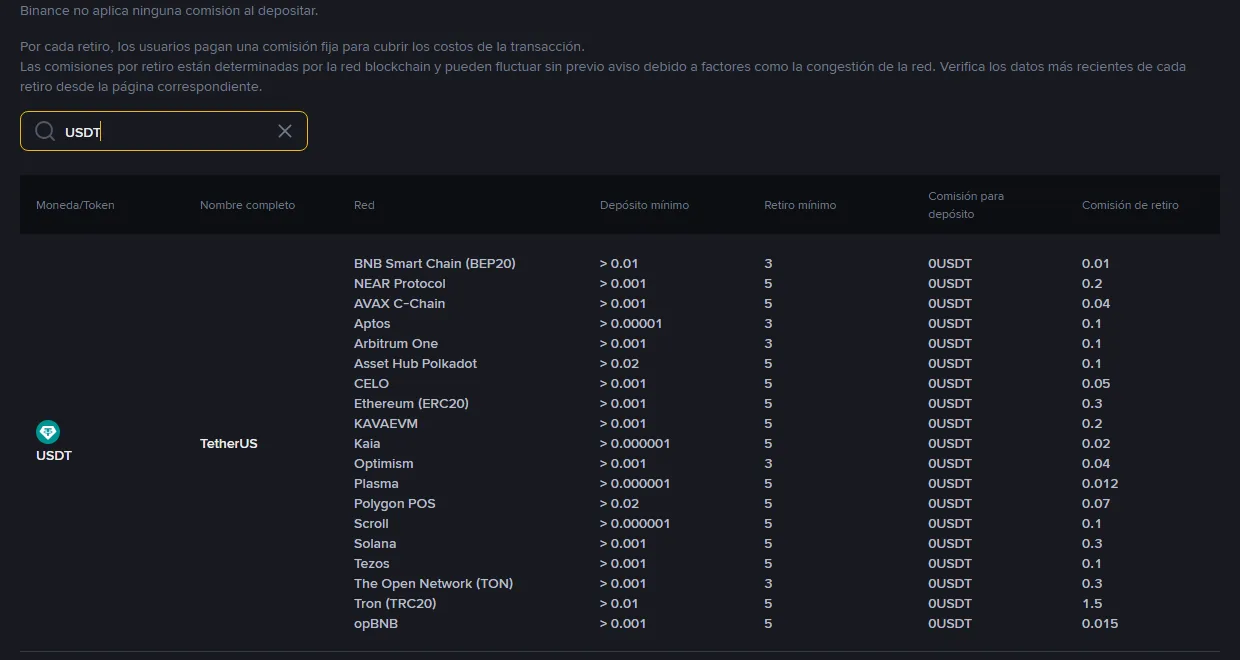
Task: Select the Tezos network row
Action: pos(372,564)
